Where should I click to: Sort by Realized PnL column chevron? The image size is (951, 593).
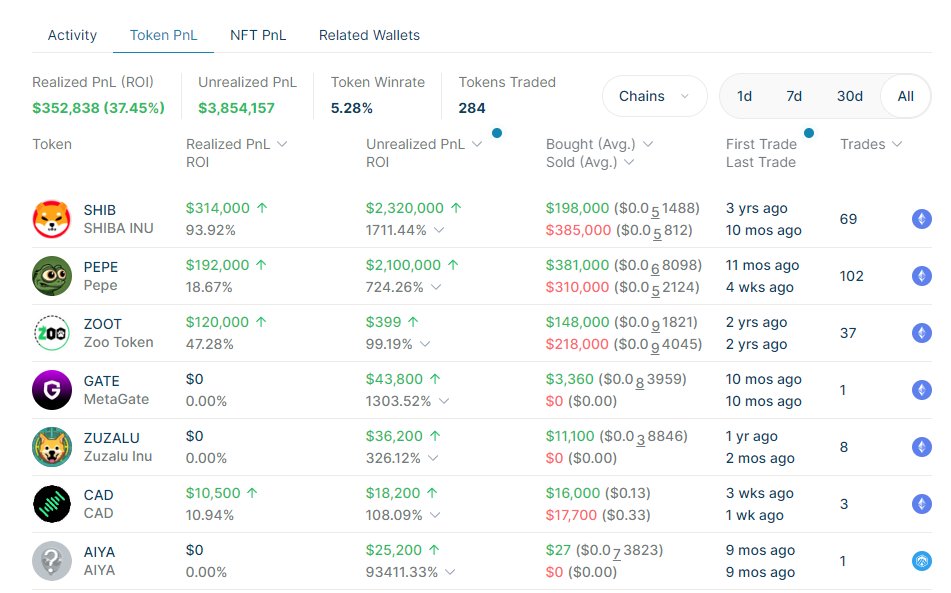[282, 144]
